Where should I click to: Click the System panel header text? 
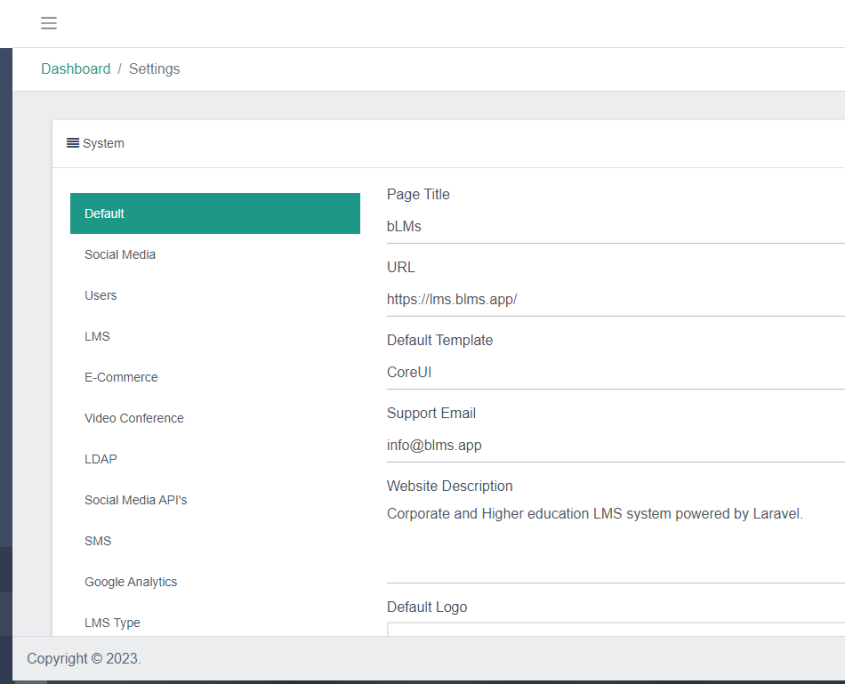103,143
